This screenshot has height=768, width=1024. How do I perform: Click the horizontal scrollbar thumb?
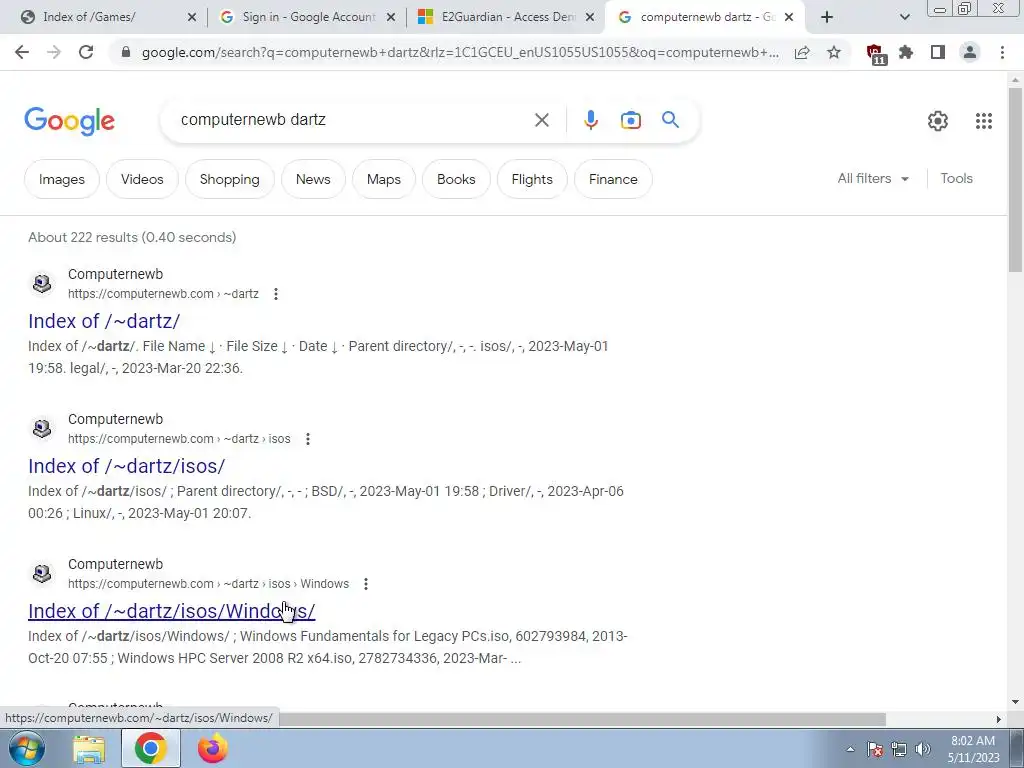[581, 719]
